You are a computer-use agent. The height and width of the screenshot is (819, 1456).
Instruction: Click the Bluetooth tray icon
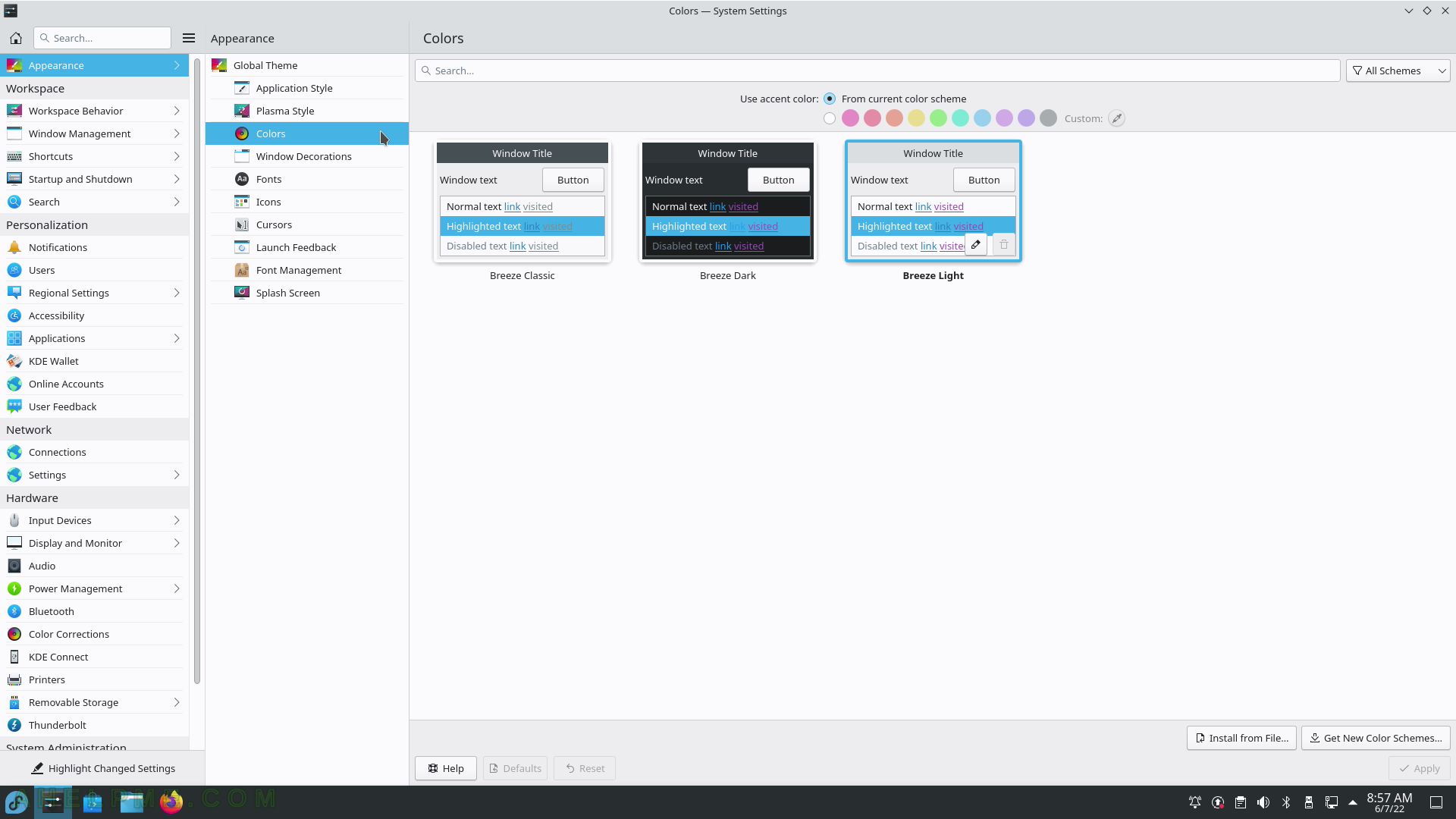pos(1286,802)
